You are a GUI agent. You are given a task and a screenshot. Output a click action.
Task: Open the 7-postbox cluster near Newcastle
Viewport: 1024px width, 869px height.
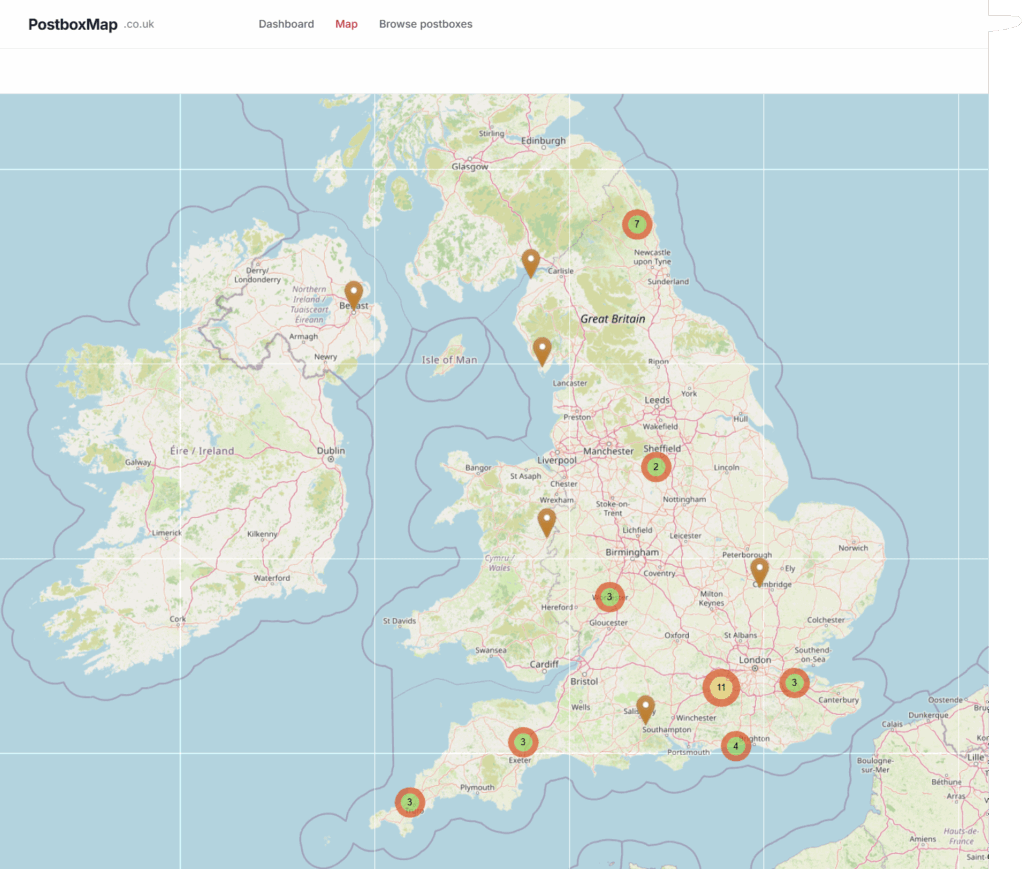pyautogui.click(x=637, y=225)
